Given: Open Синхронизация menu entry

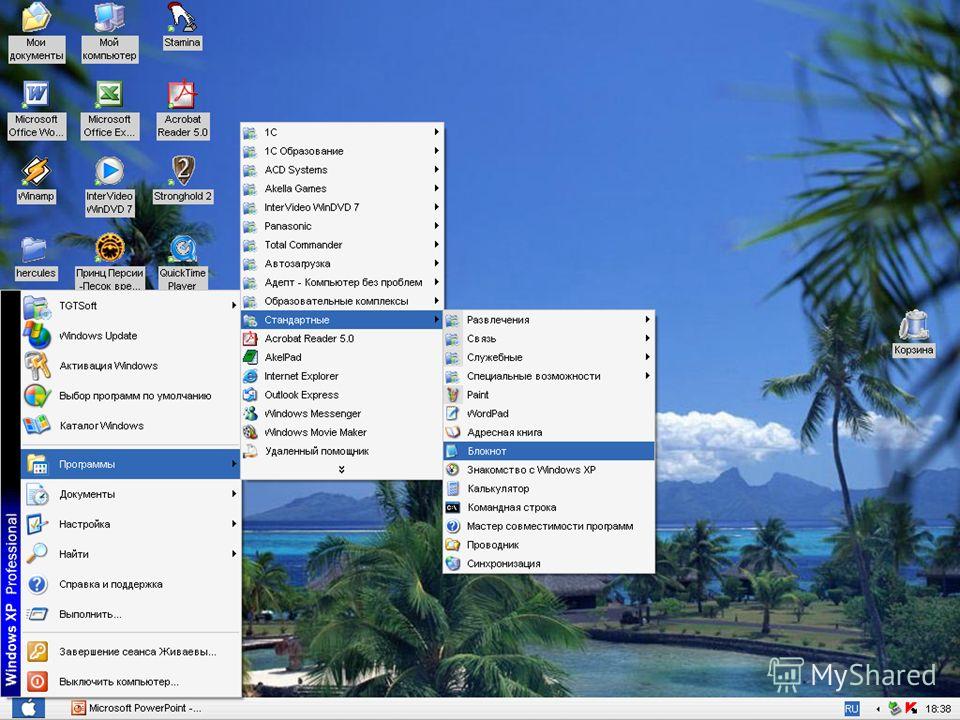Looking at the screenshot, I should (549, 564).
